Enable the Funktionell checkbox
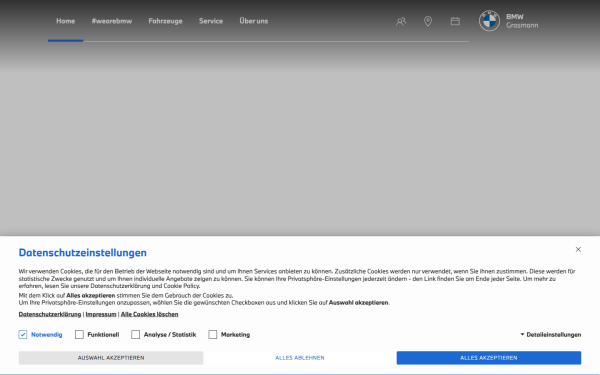 coord(79,334)
